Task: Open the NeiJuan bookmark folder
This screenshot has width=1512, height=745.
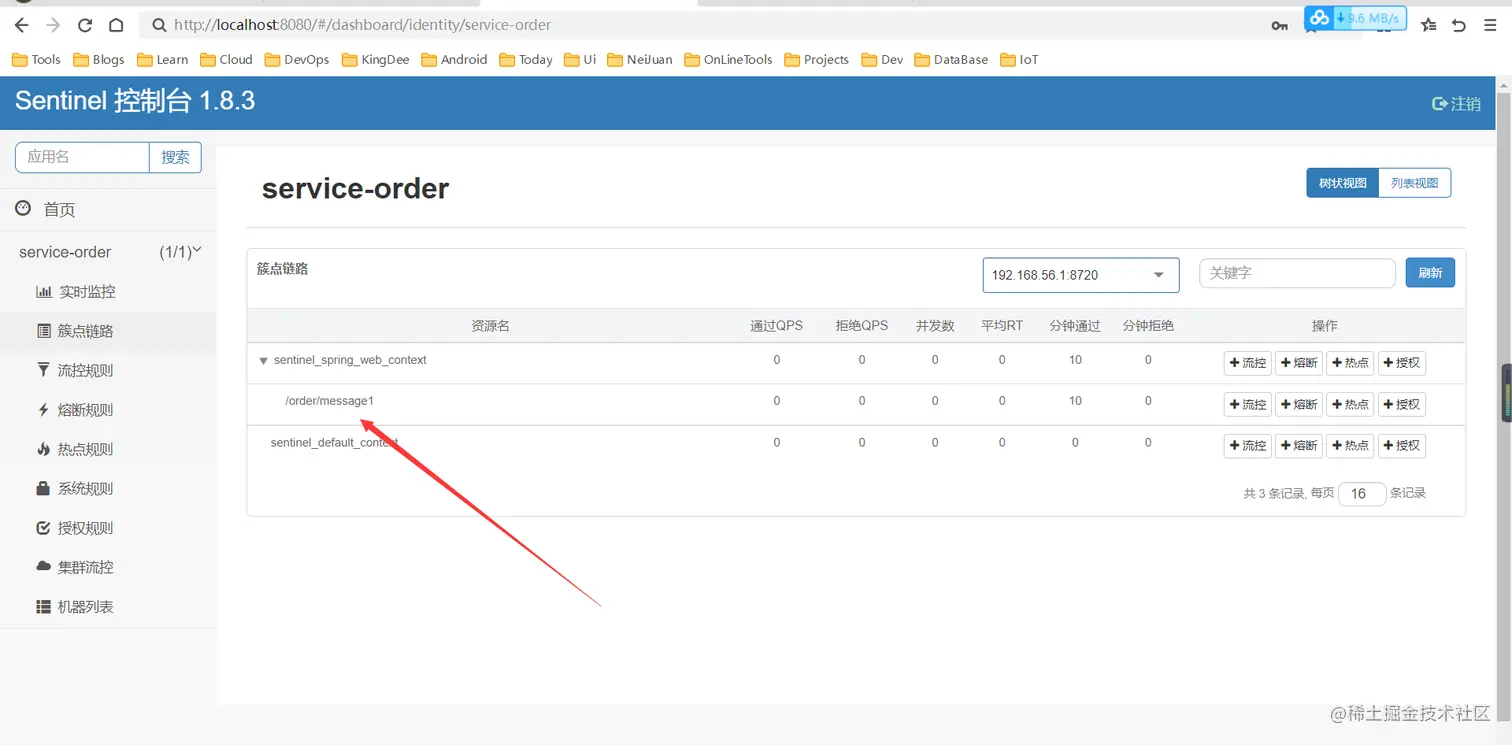Action: pyautogui.click(x=640, y=59)
